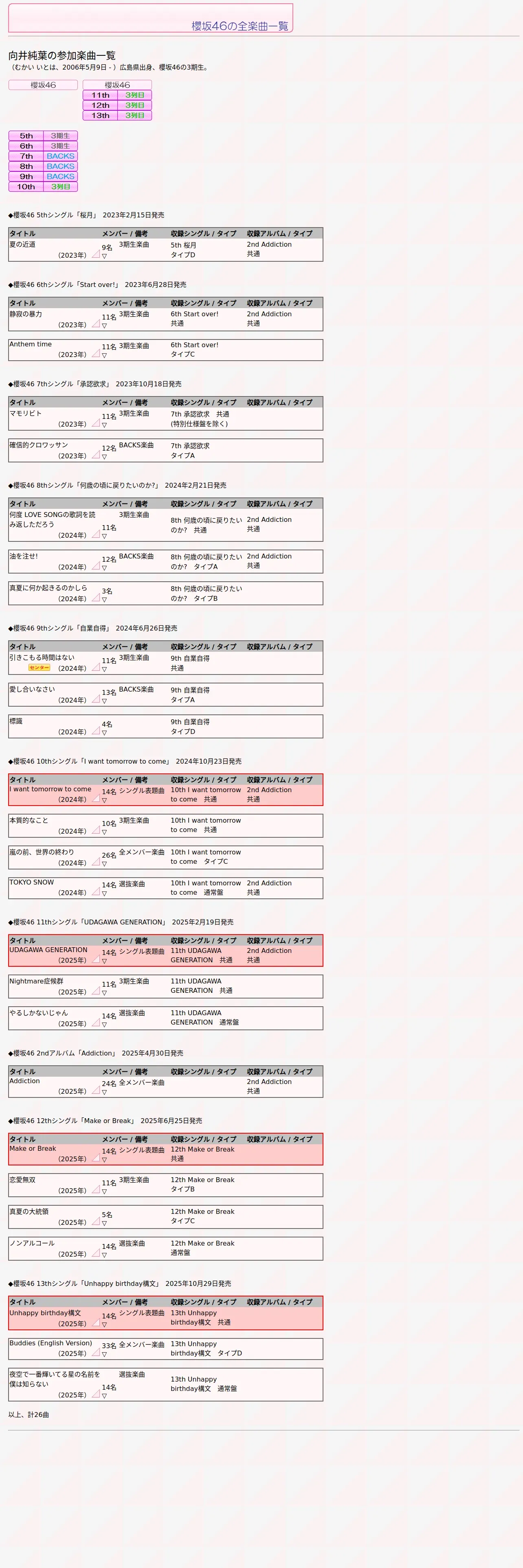Screen dimensions: 523x1568
Task: Expand the ▽ under 33名 for Buddies (English Version)
Action: (104, 1354)
